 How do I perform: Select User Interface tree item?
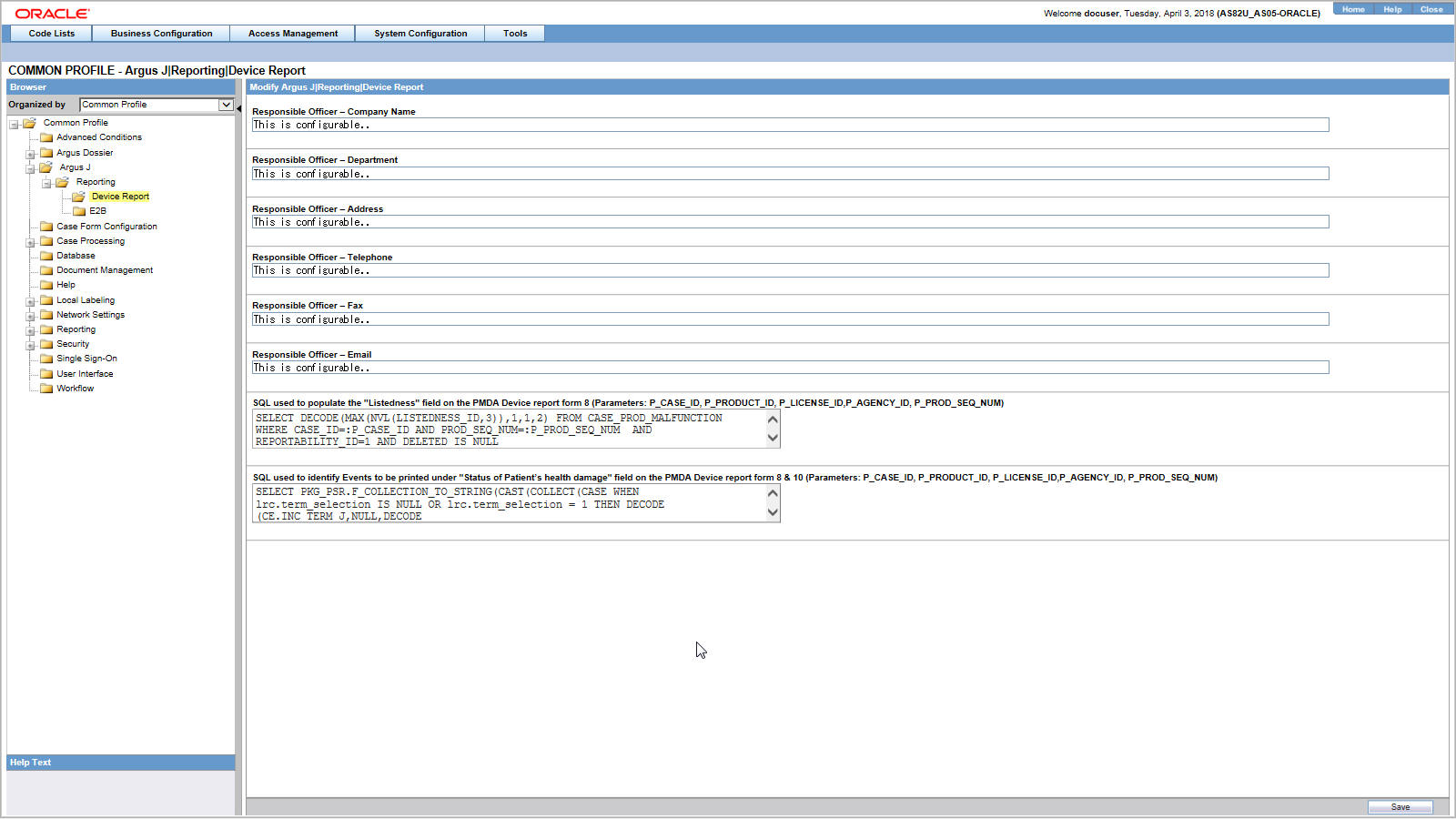(85, 374)
